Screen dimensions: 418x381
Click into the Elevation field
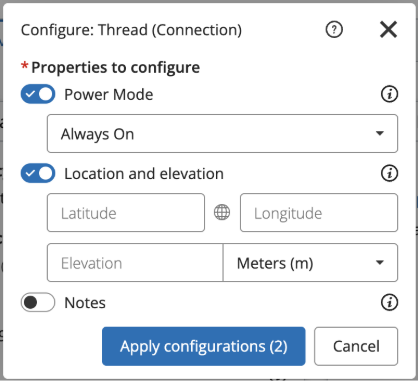[135, 263]
